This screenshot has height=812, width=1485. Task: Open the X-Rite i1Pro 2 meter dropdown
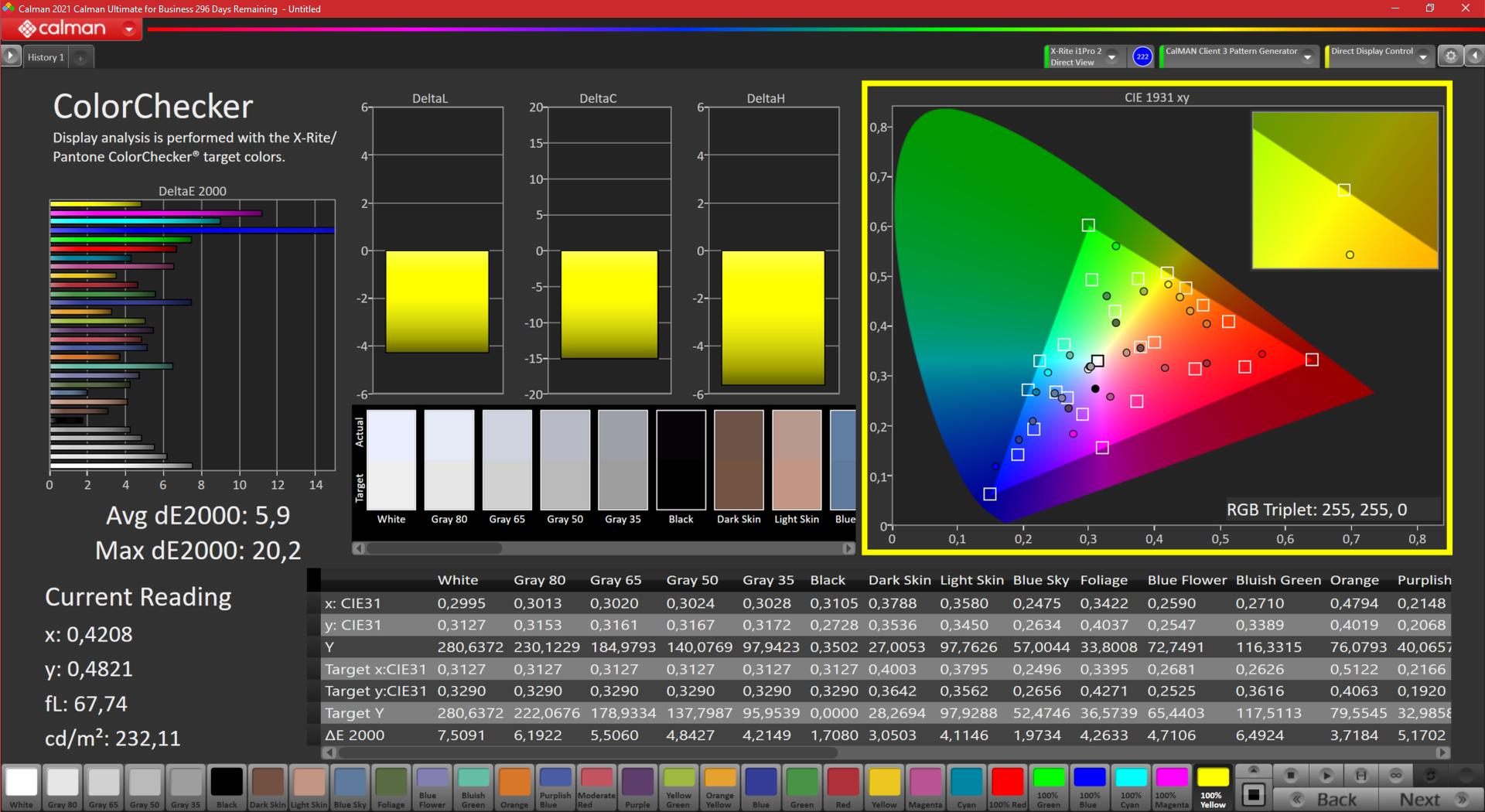tap(1111, 56)
